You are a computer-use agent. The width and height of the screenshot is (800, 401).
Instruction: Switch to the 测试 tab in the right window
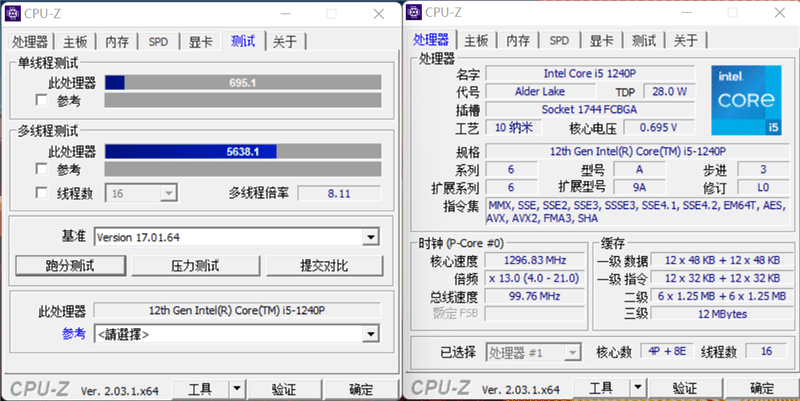643,40
